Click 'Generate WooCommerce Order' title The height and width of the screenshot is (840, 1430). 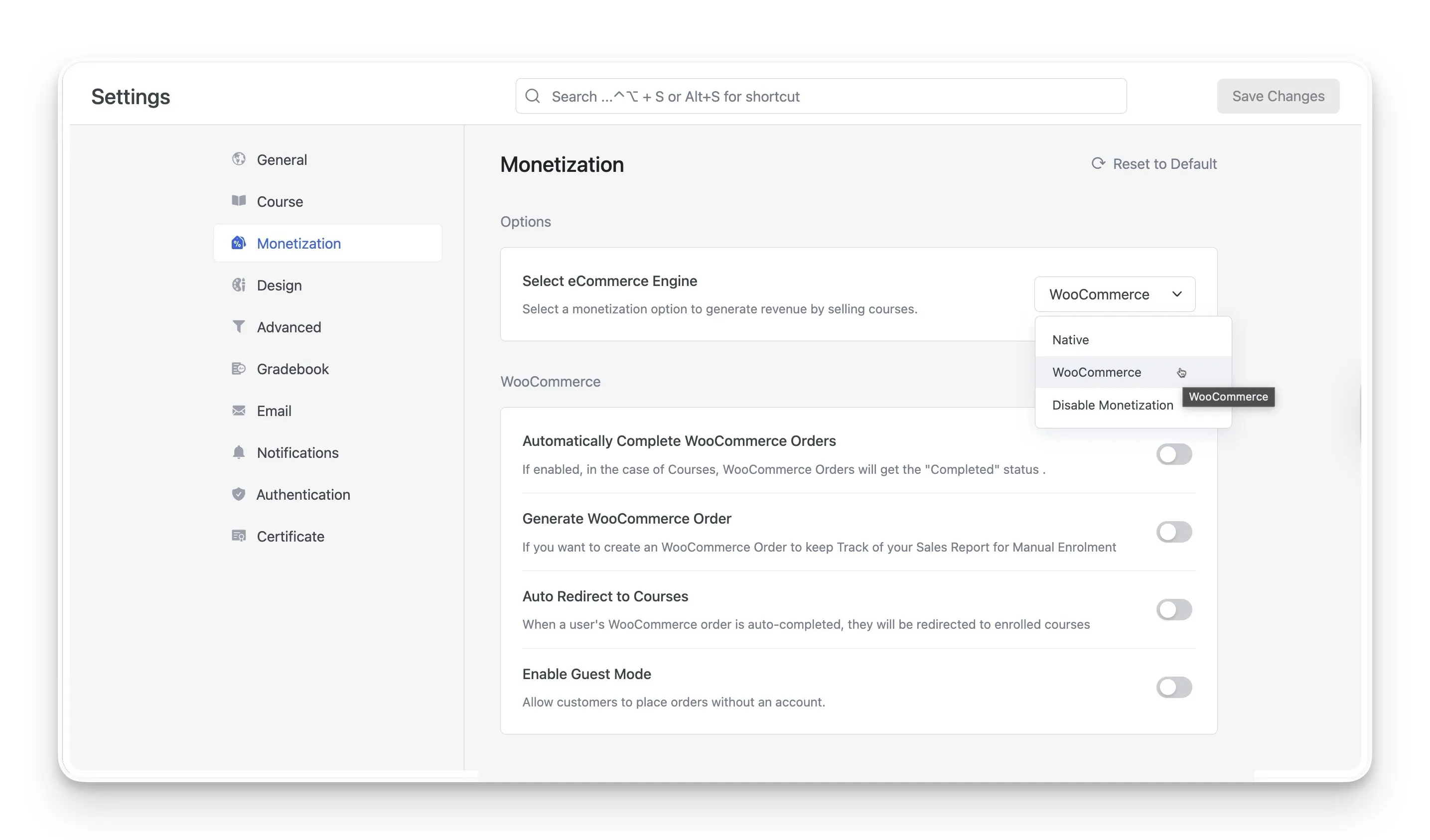tap(626, 519)
